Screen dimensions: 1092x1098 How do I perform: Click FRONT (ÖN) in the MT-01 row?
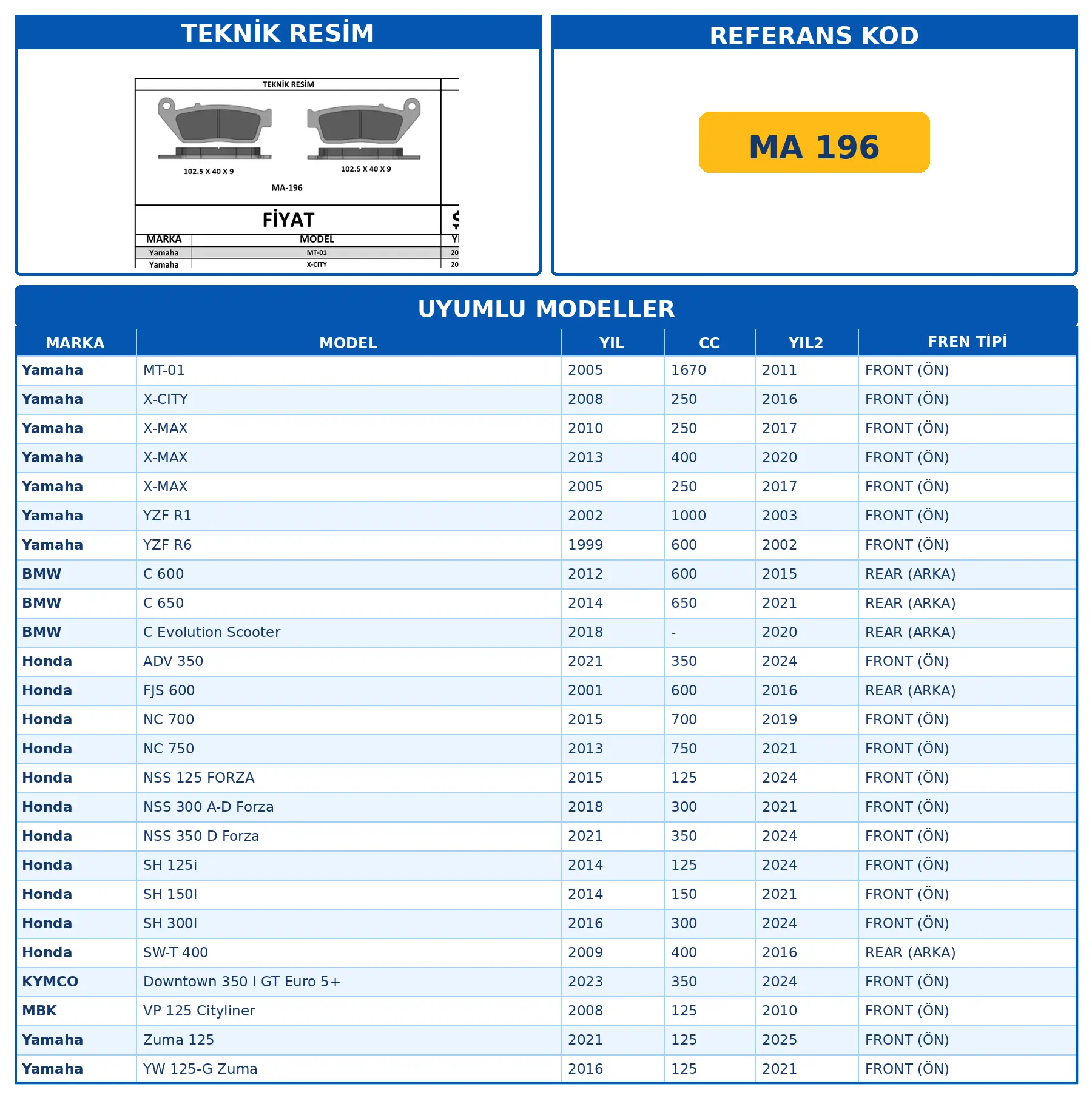[907, 370]
